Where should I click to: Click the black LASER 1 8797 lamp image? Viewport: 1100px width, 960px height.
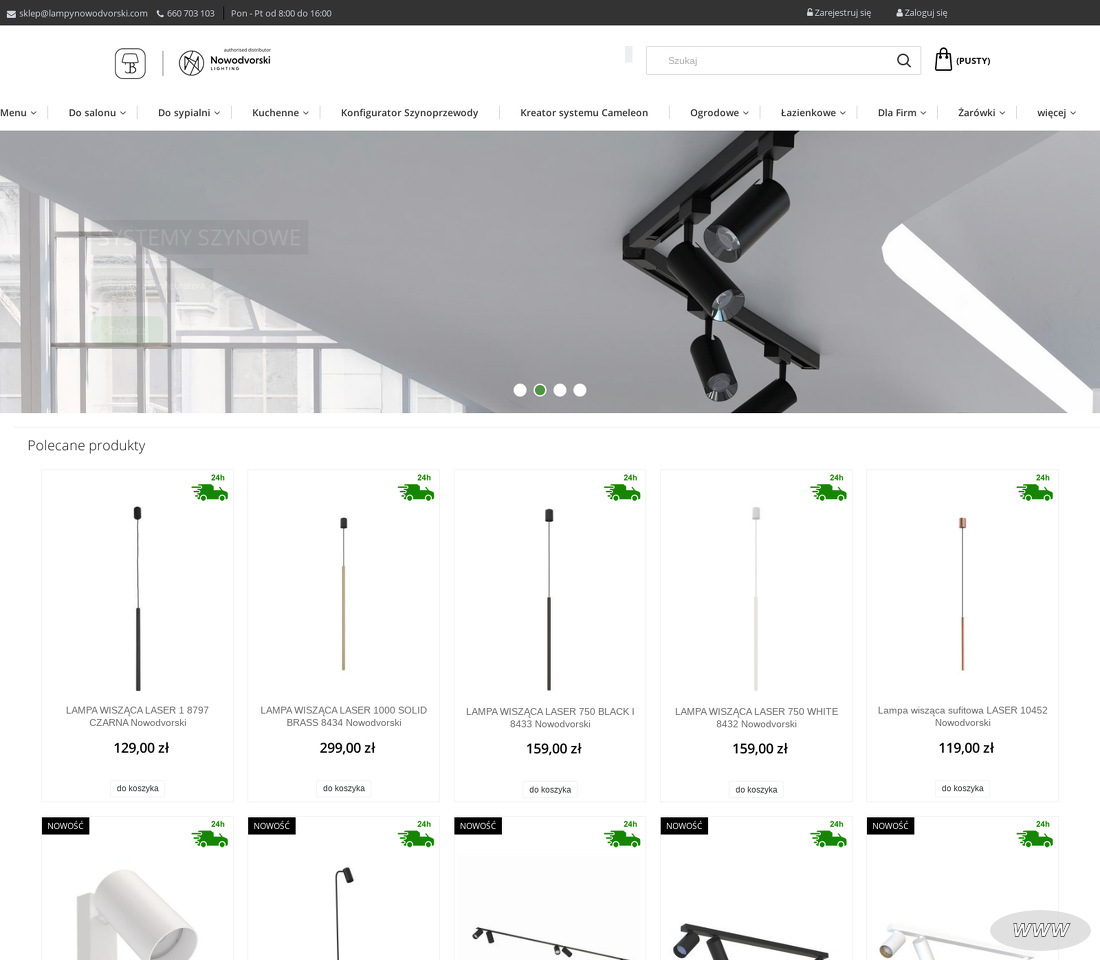(x=138, y=598)
